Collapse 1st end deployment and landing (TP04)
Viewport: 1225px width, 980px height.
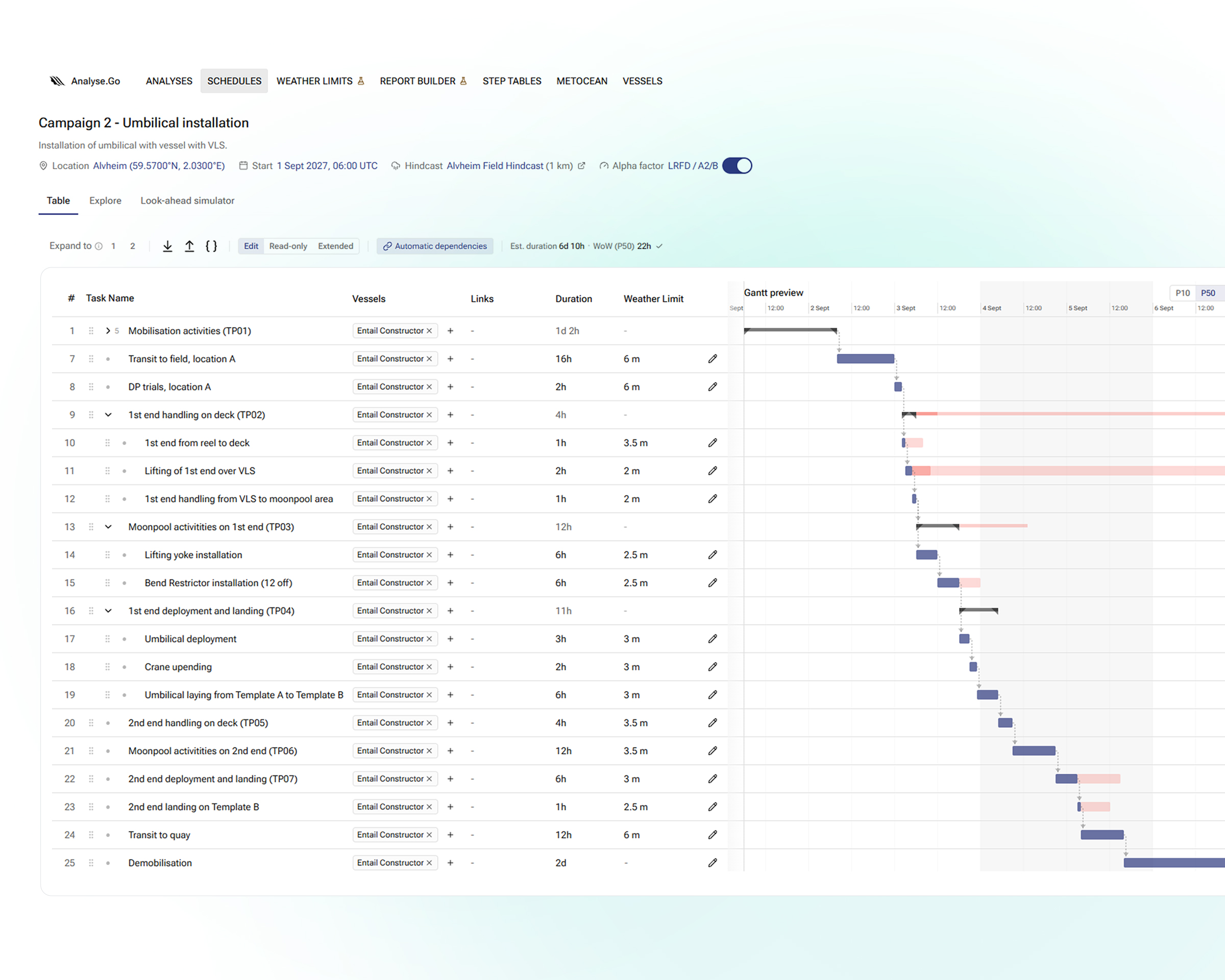click(108, 611)
